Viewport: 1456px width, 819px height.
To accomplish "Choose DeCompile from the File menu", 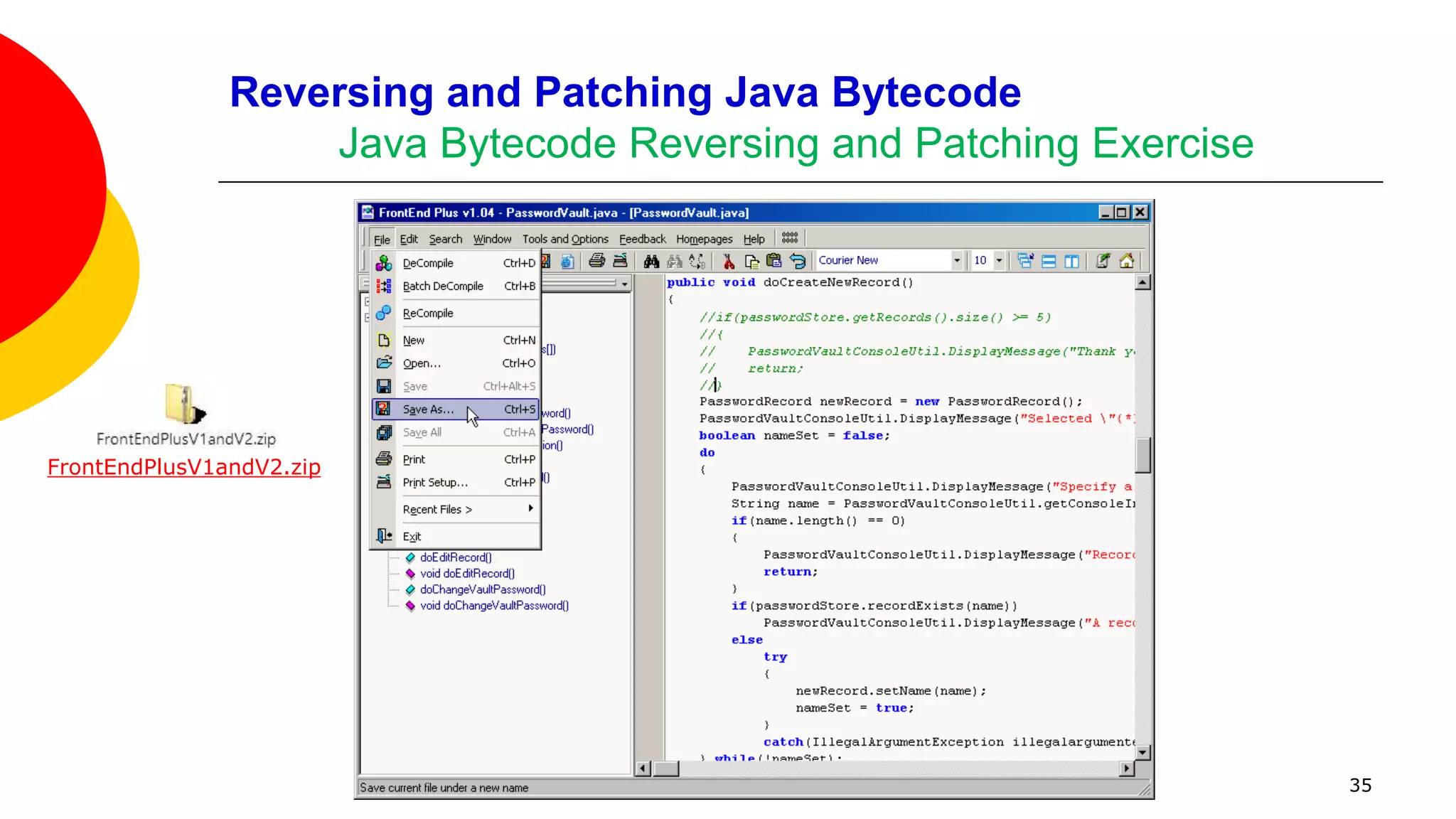I will coord(456,263).
